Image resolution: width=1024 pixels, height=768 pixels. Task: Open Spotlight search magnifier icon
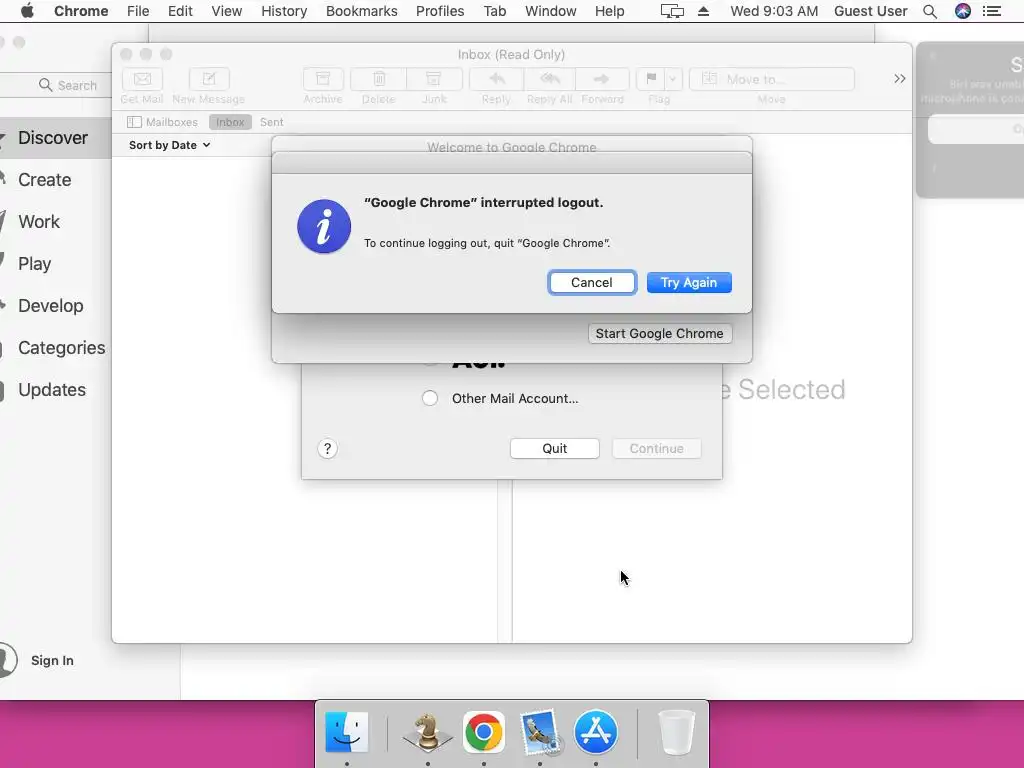930,11
